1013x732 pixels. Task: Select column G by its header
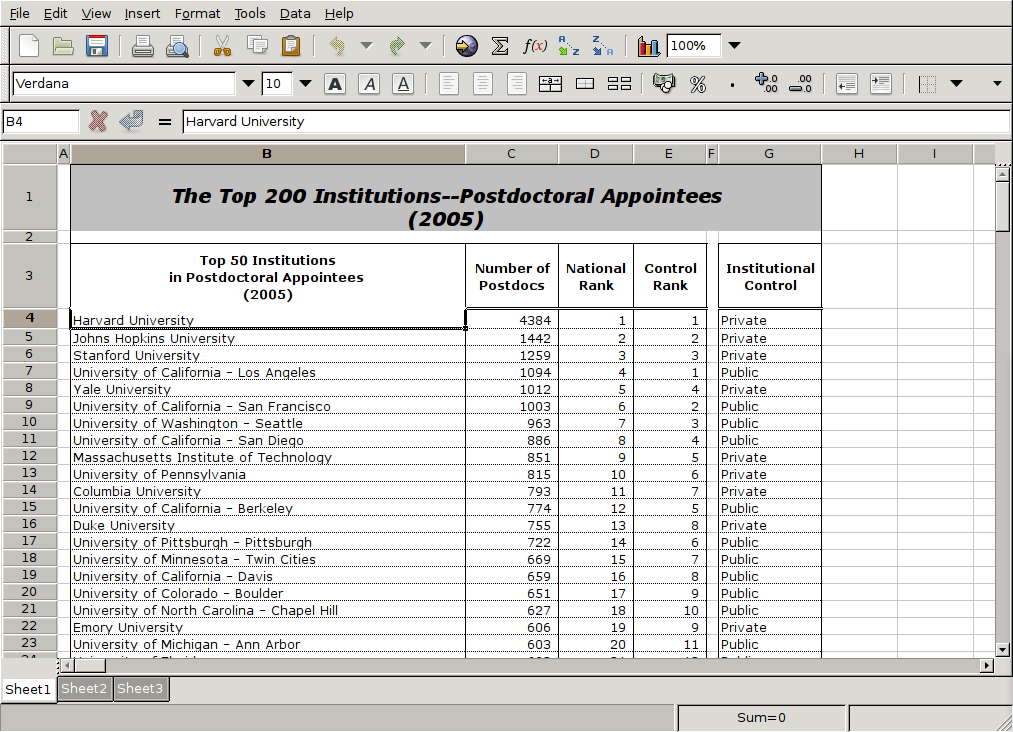coord(769,154)
